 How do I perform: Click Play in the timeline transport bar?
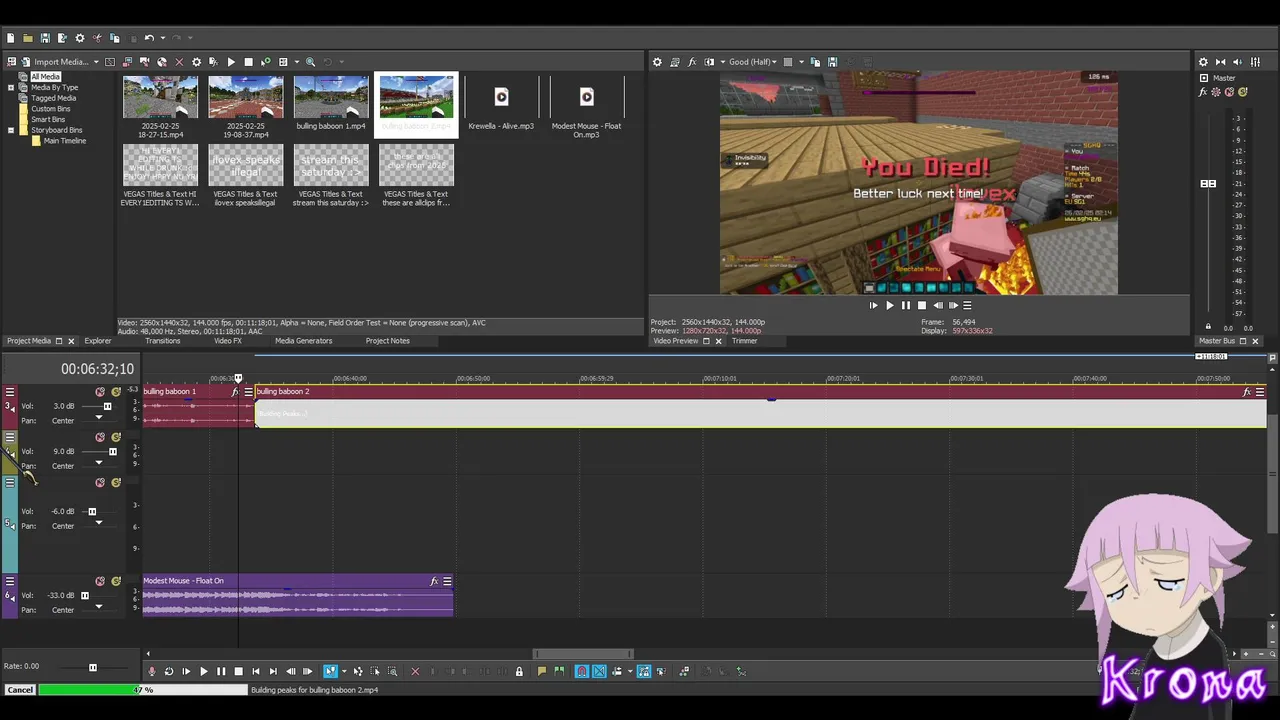tap(204, 671)
